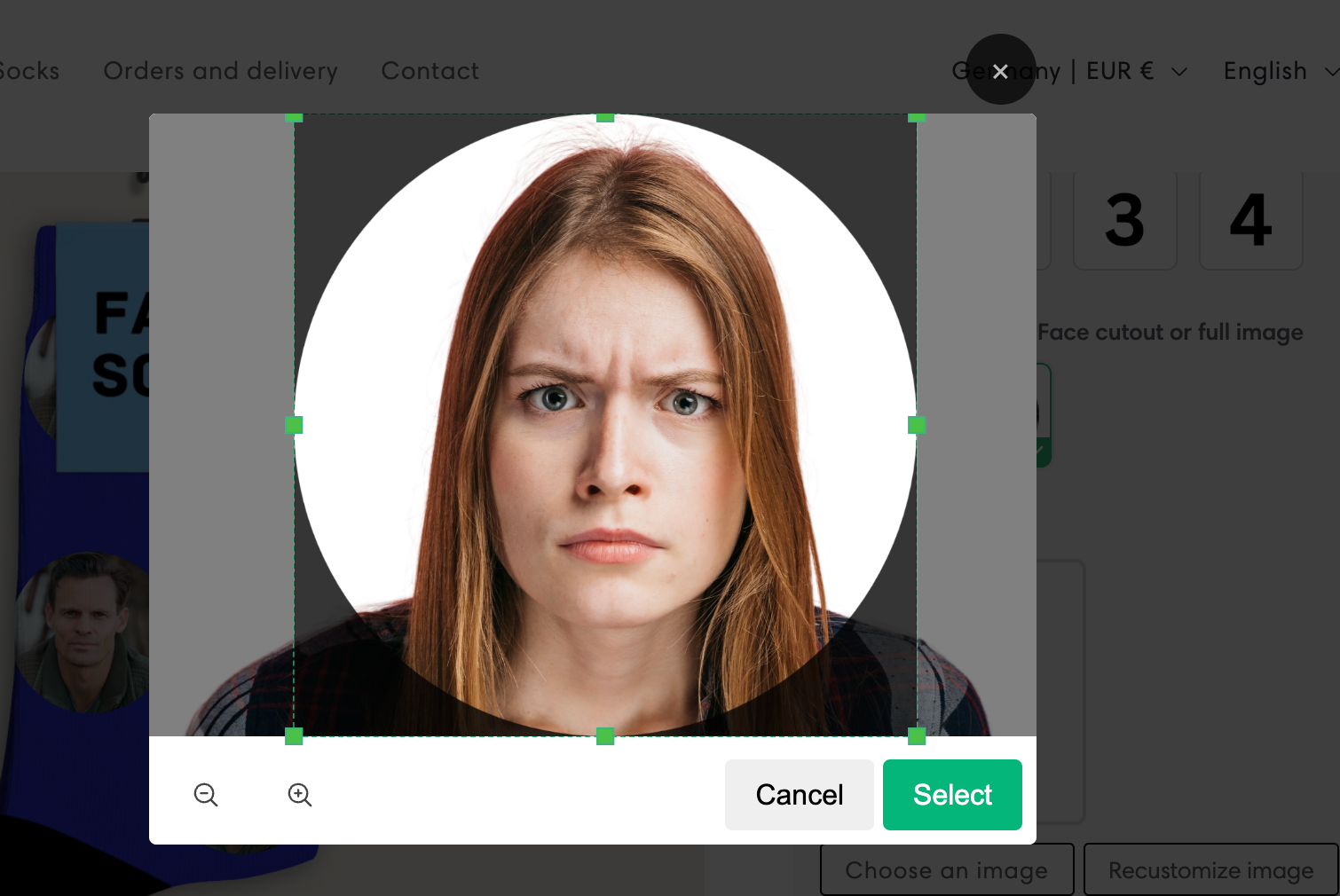This screenshot has height=896, width=1340.
Task: Select quantity option 3
Action: pos(1124,220)
